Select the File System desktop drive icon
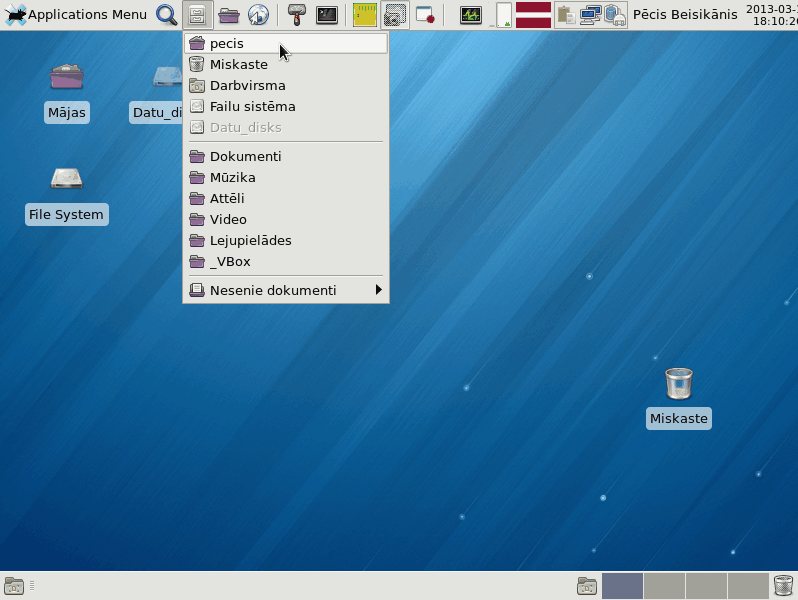798x600 pixels. point(67,179)
